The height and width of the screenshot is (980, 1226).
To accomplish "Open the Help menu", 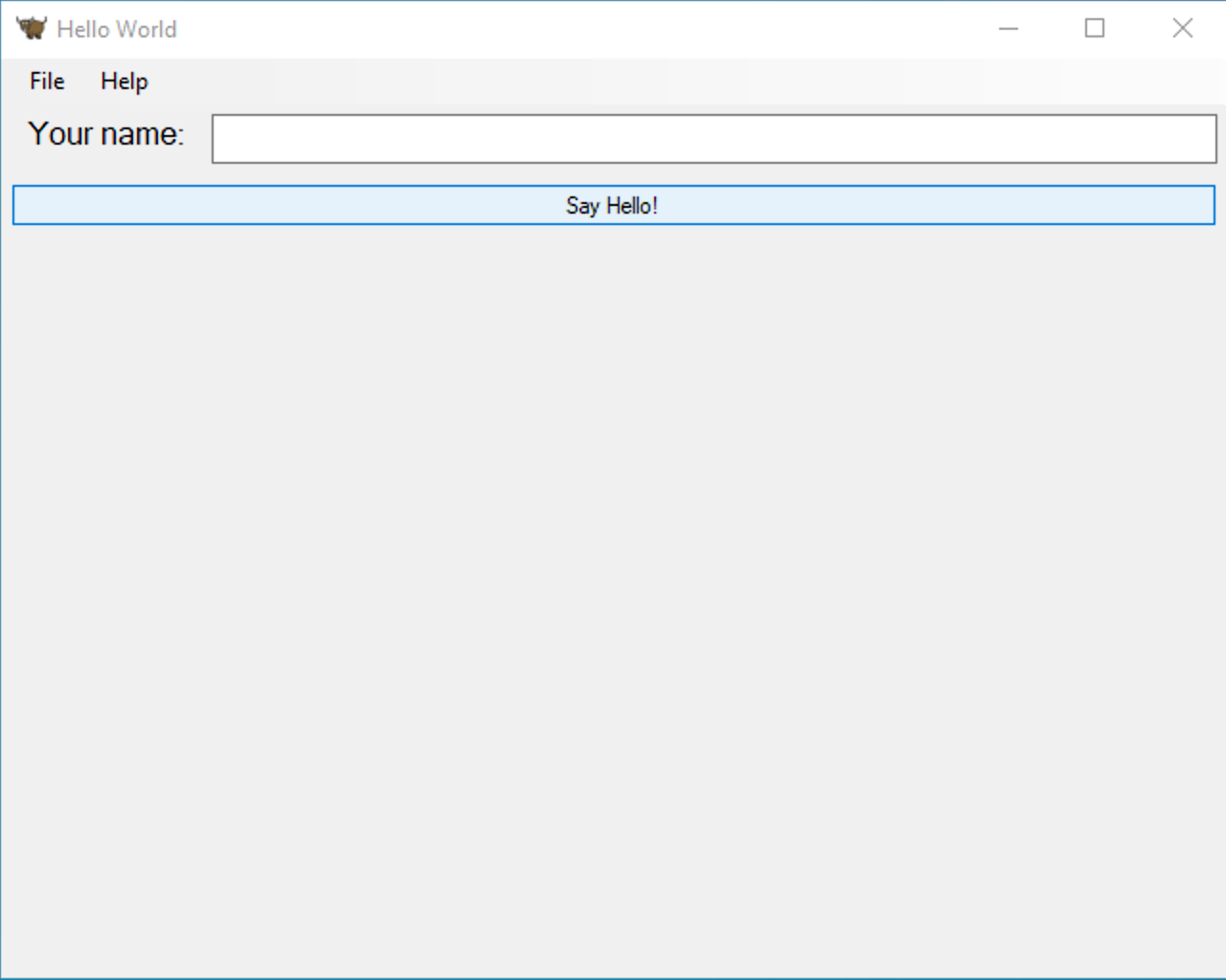I will [x=125, y=81].
